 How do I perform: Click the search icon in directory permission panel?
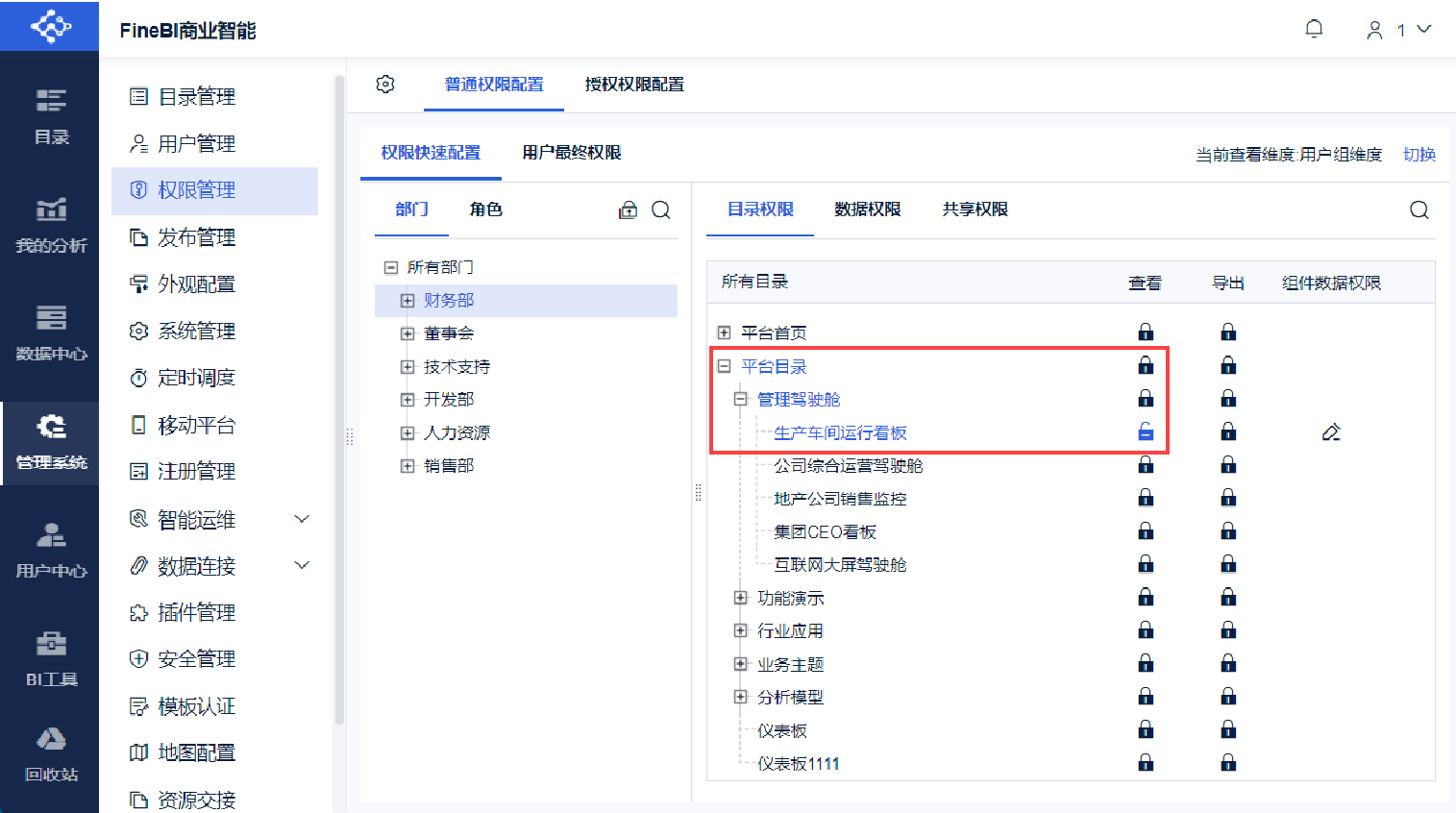1419,209
